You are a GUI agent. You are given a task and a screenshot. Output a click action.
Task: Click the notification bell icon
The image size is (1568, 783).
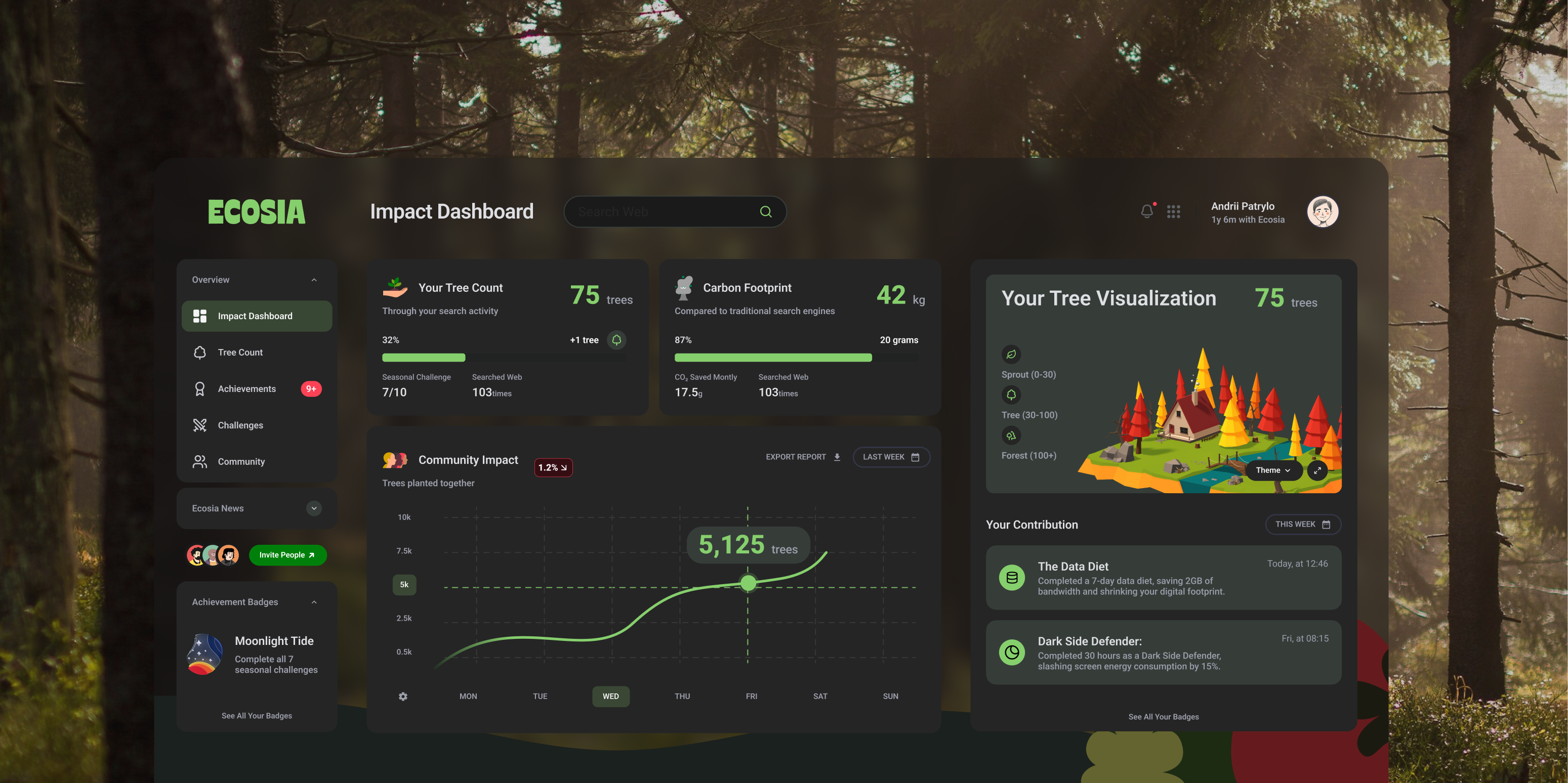(x=1147, y=211)
